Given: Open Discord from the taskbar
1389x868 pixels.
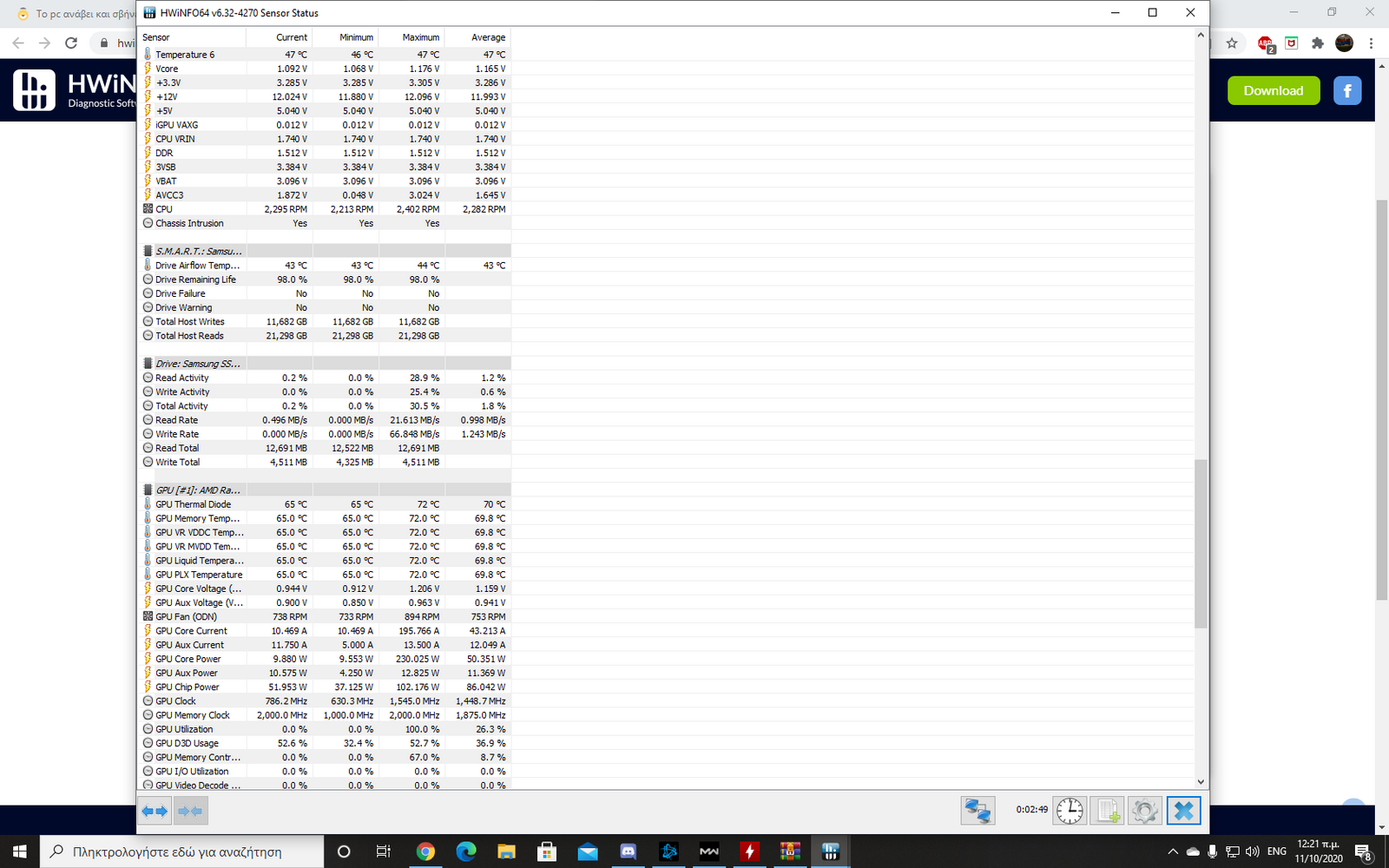Looking at the screenshot, I should click(628, 852).
